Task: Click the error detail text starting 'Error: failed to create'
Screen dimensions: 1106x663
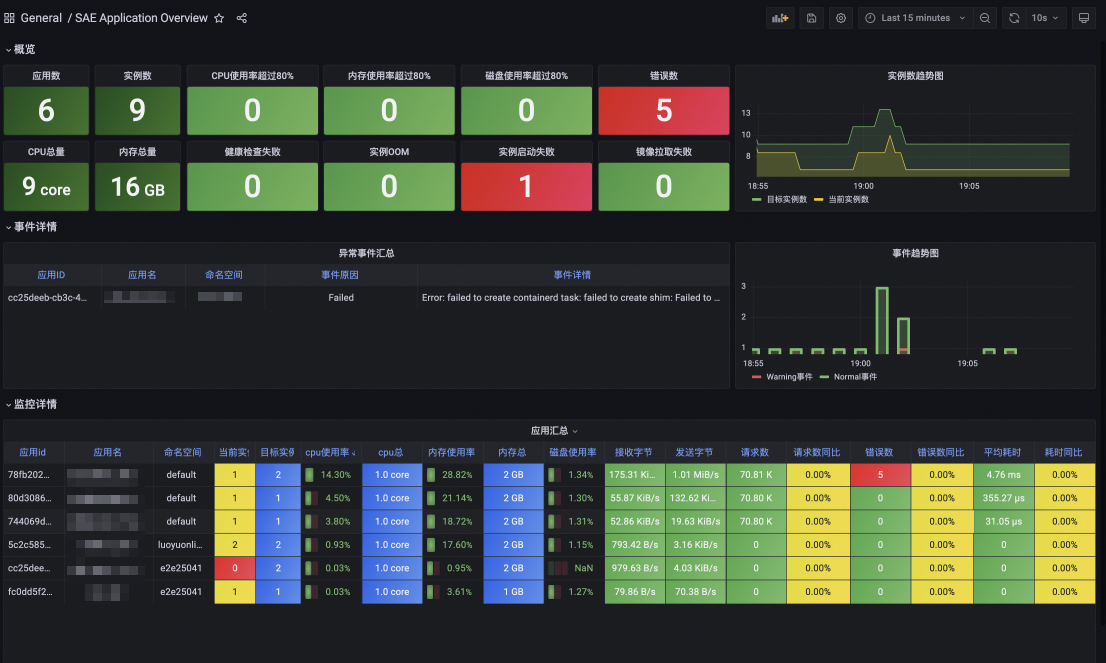Action: point(571,298)
